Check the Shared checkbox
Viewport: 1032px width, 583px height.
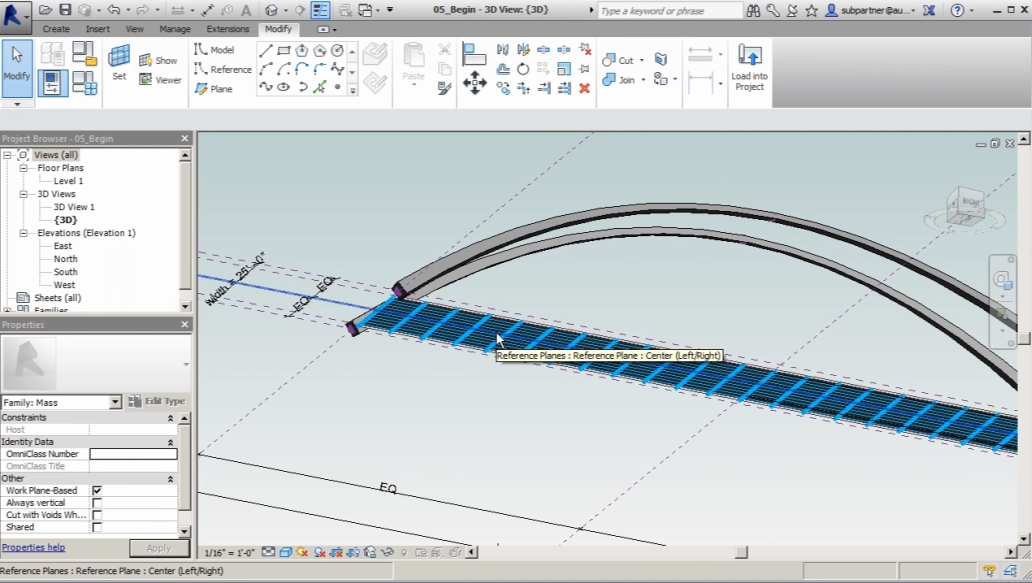pyautogui.click(x=97, y=527)
